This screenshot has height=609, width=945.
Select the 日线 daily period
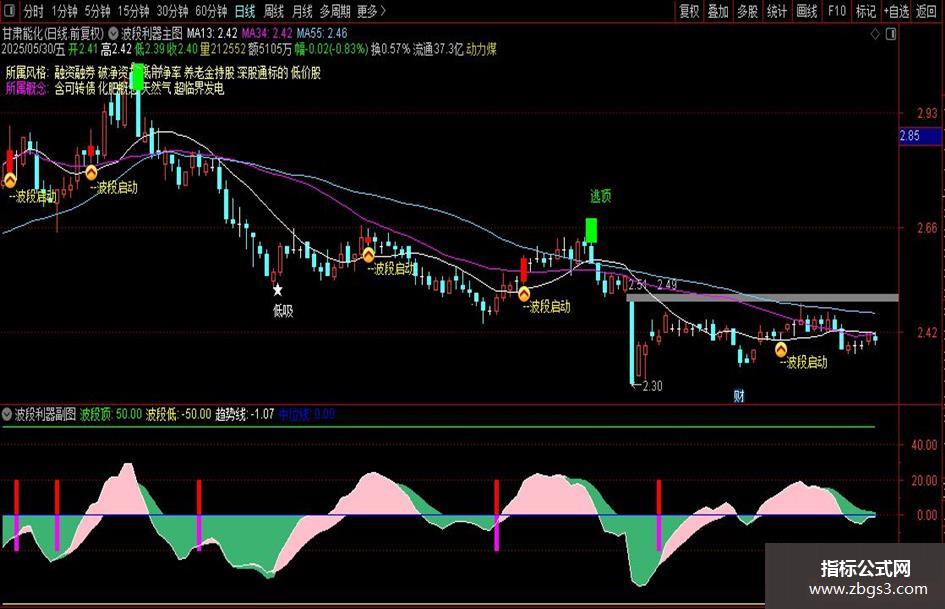tap(245, 11)
